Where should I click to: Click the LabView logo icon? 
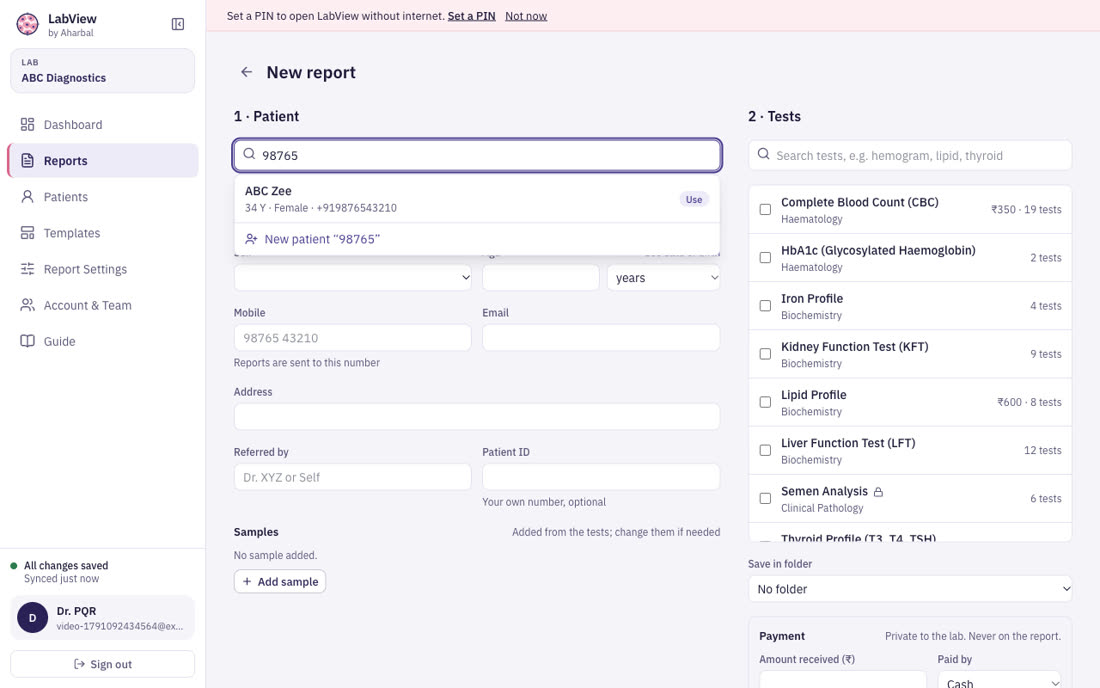coord(27,24)
